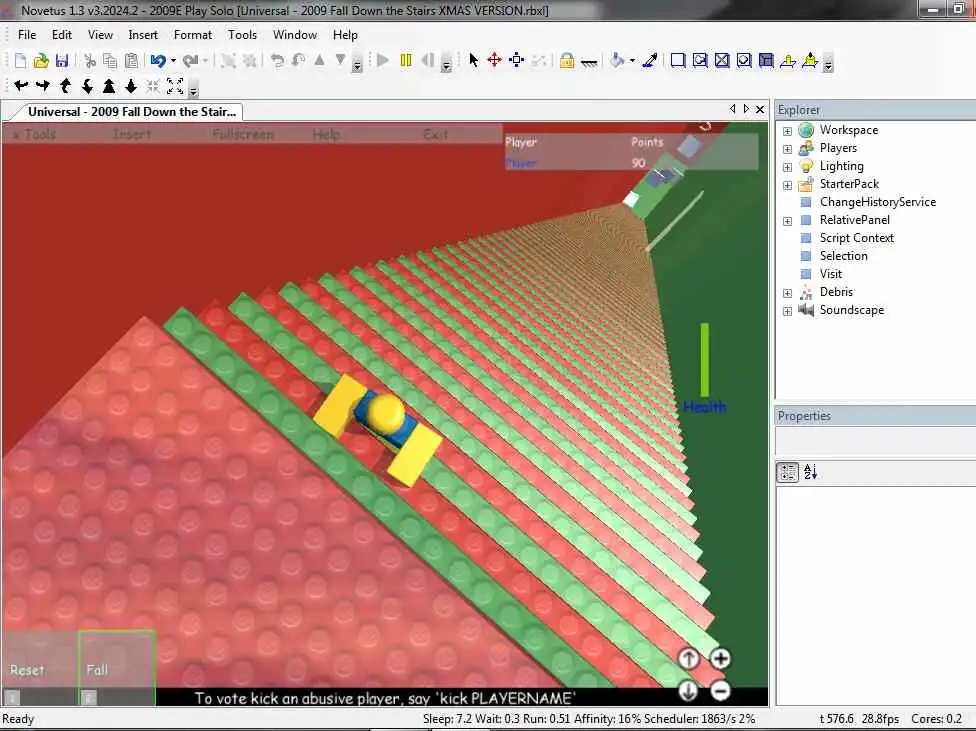Open the Edit menu
The width and height of the screenshot is (976, 731).
[62, 35]
